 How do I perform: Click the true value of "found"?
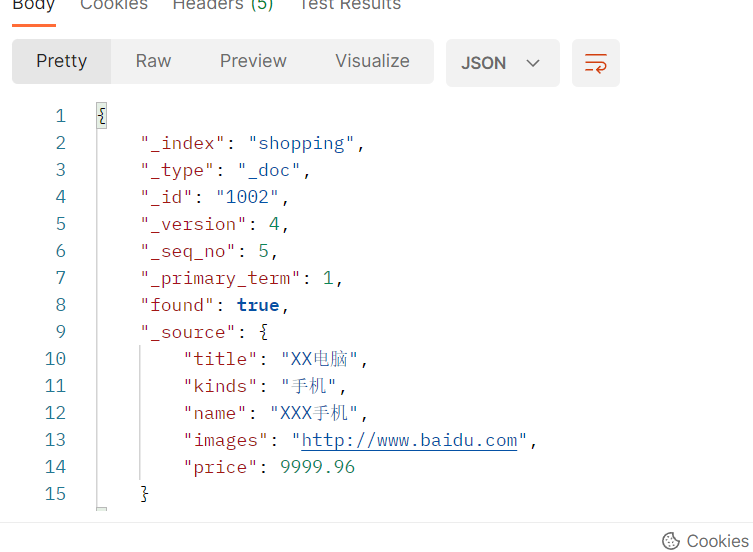click(258, 305)
